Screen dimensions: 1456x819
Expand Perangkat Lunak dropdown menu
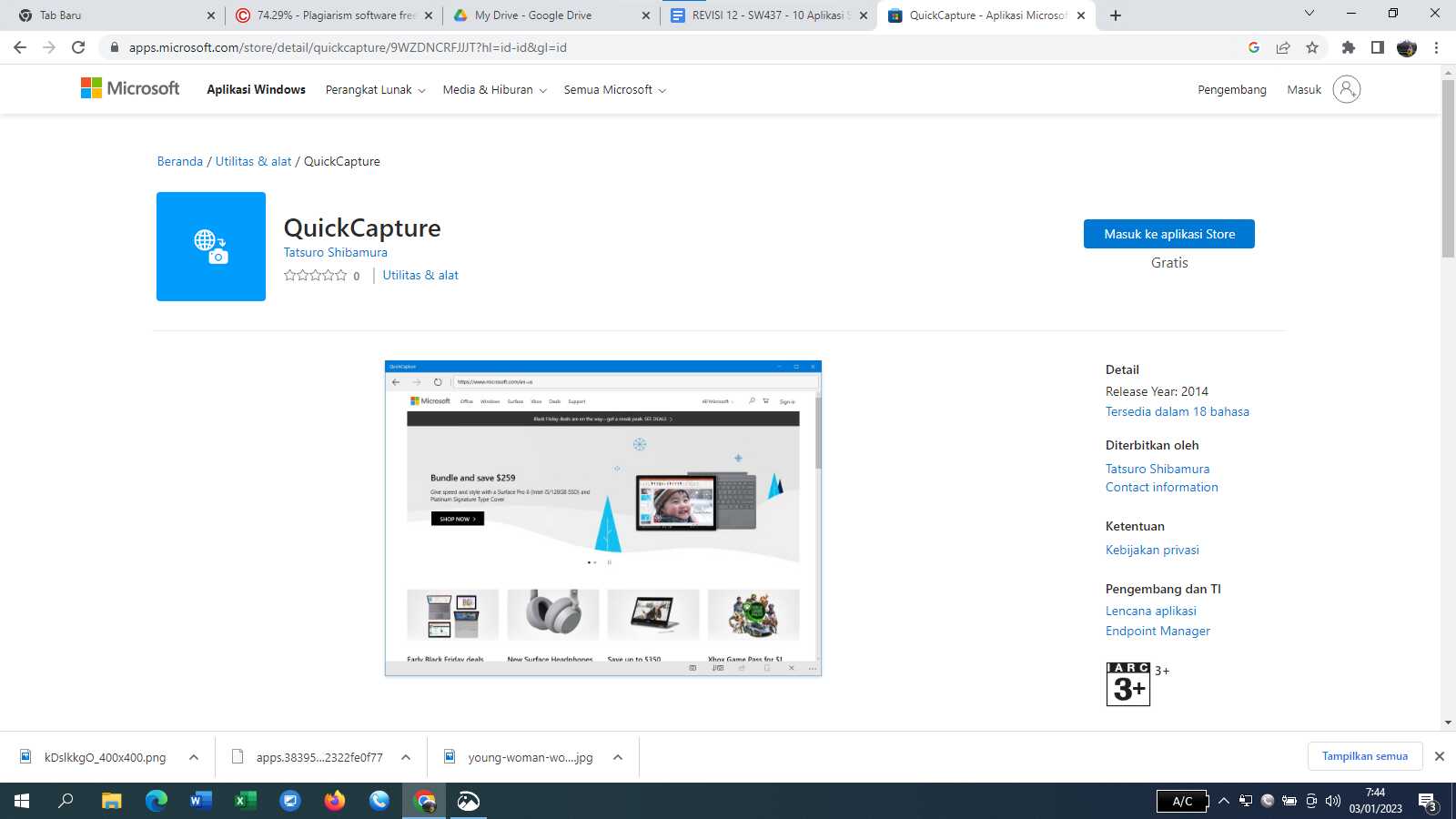[x=375, y=90]
